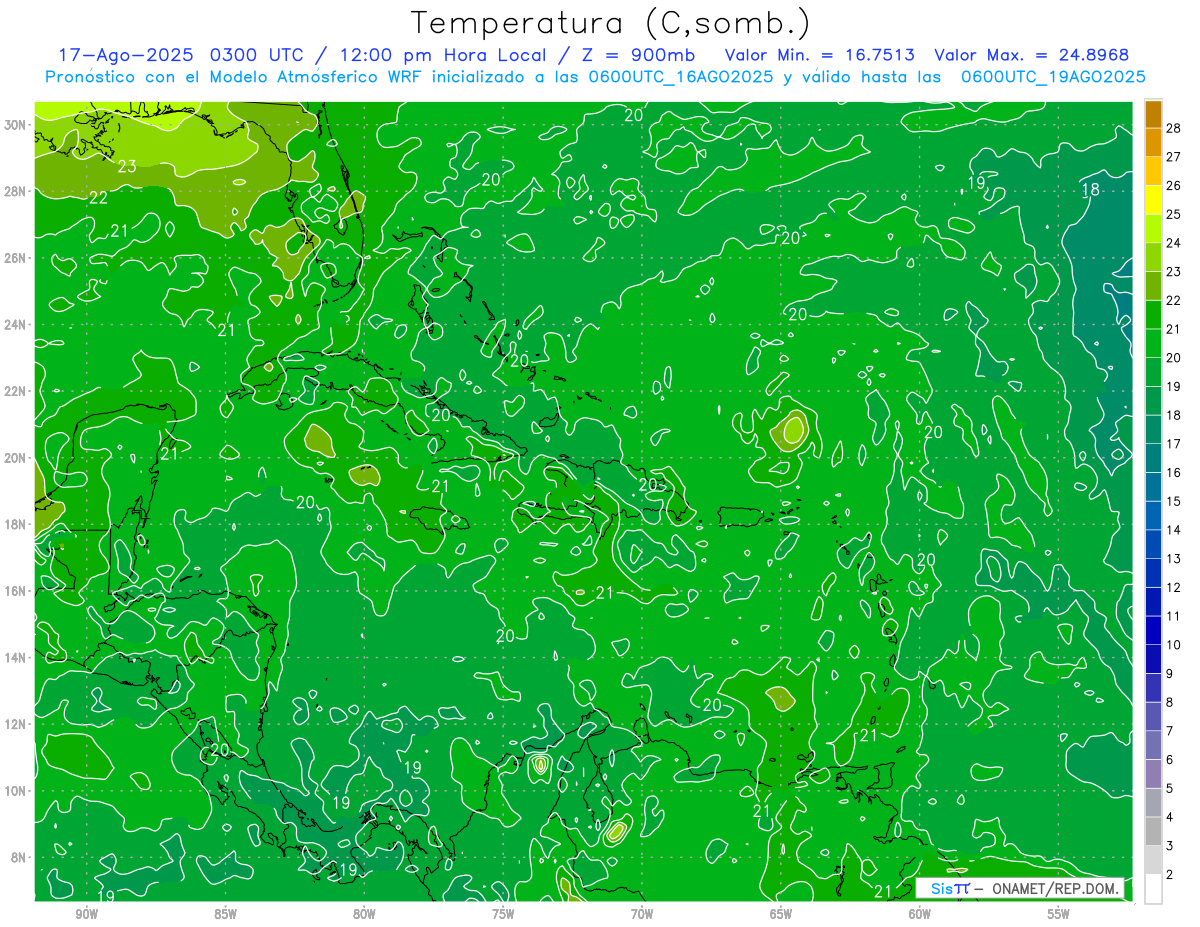
Task: Click the '28' label on the color scale
Action: point(1174,128)
